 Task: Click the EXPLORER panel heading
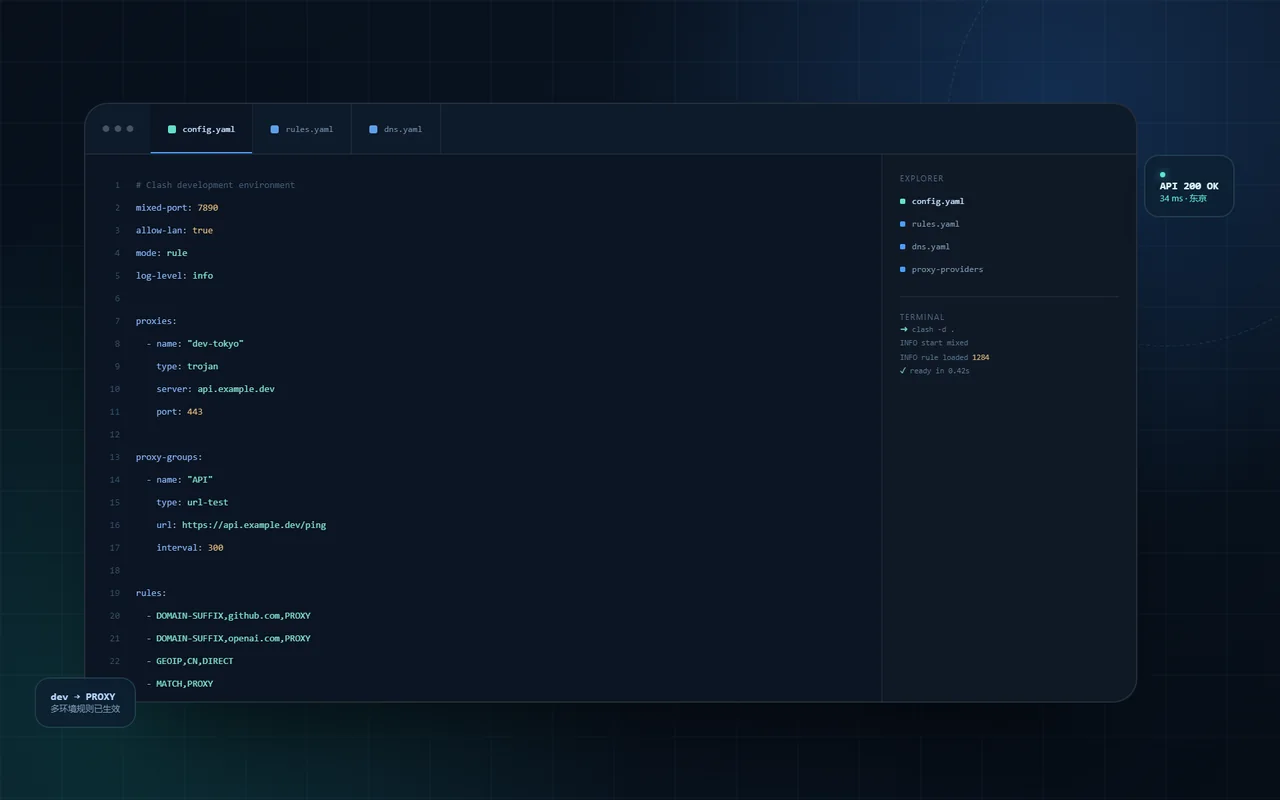click(x=921, y=179)
